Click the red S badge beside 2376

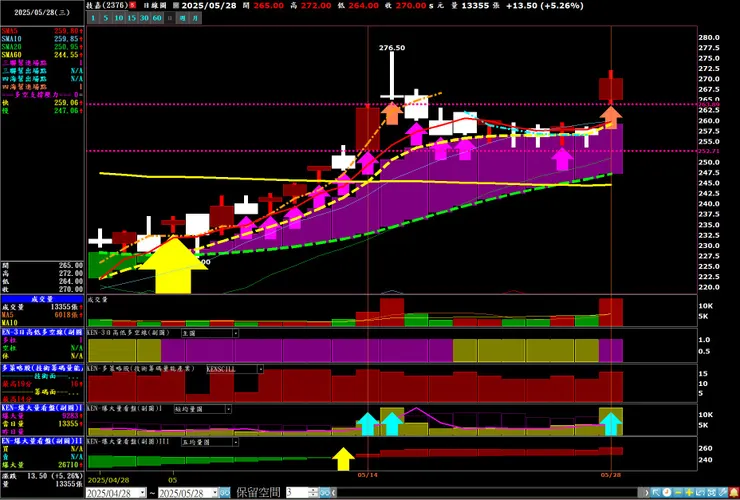click(x=133, y=5)
